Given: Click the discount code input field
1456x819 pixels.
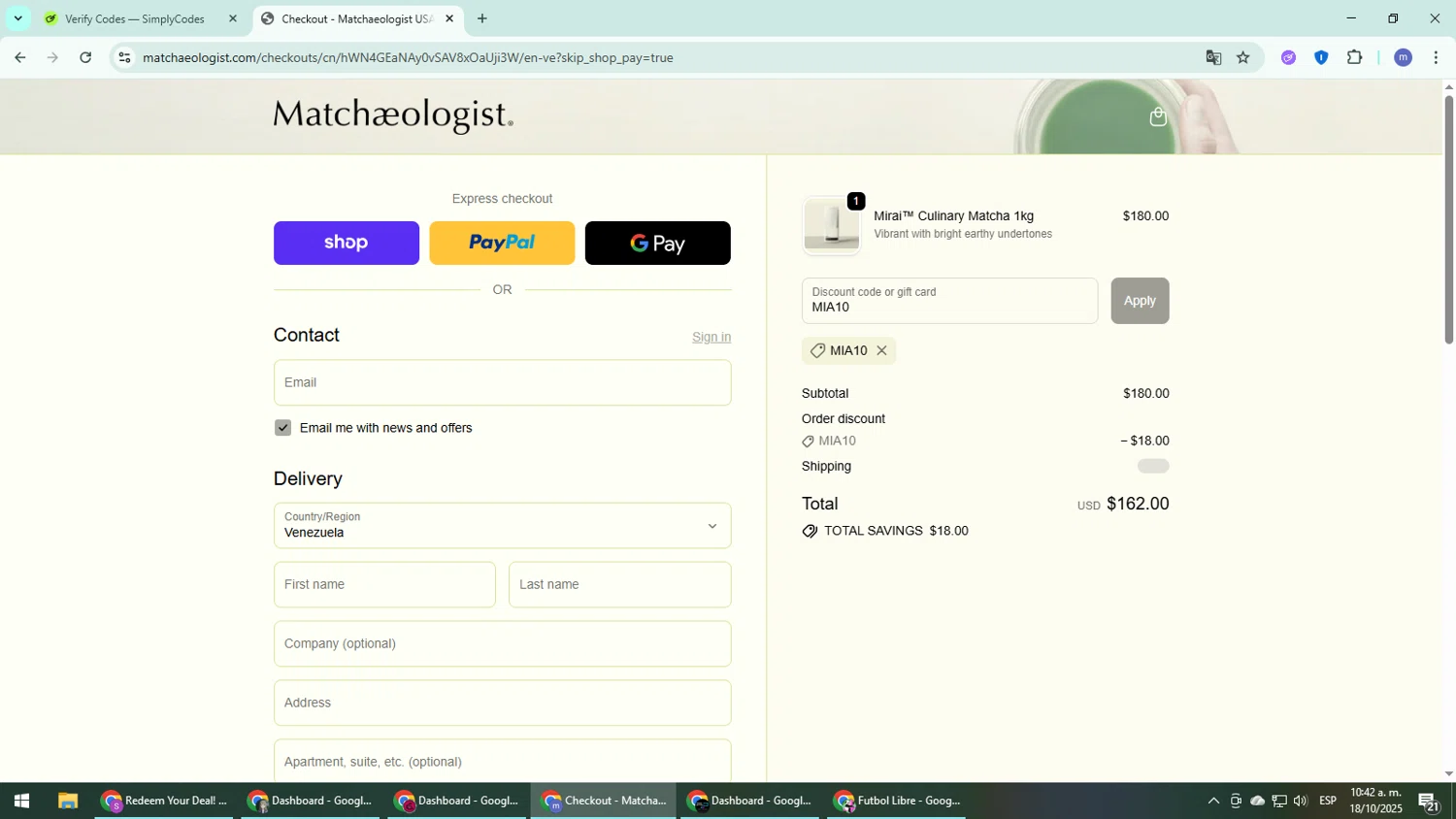Looking at the screenshot, I should click(949, 301).
